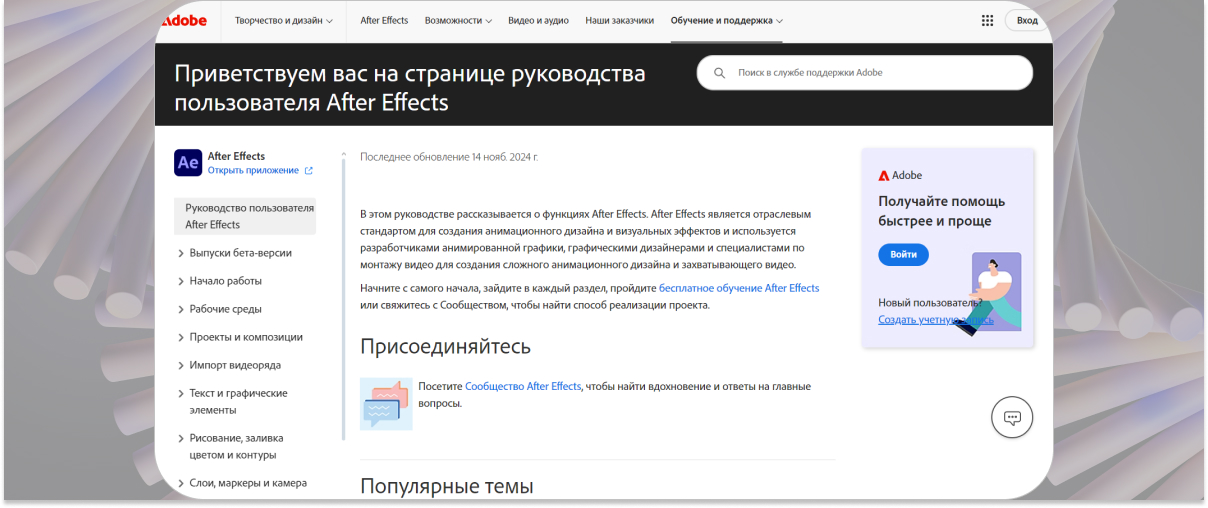The height and width of the screenshot is (508, 1208).
Task: Open the chat support bubble icon
Action: [1011, 417]
